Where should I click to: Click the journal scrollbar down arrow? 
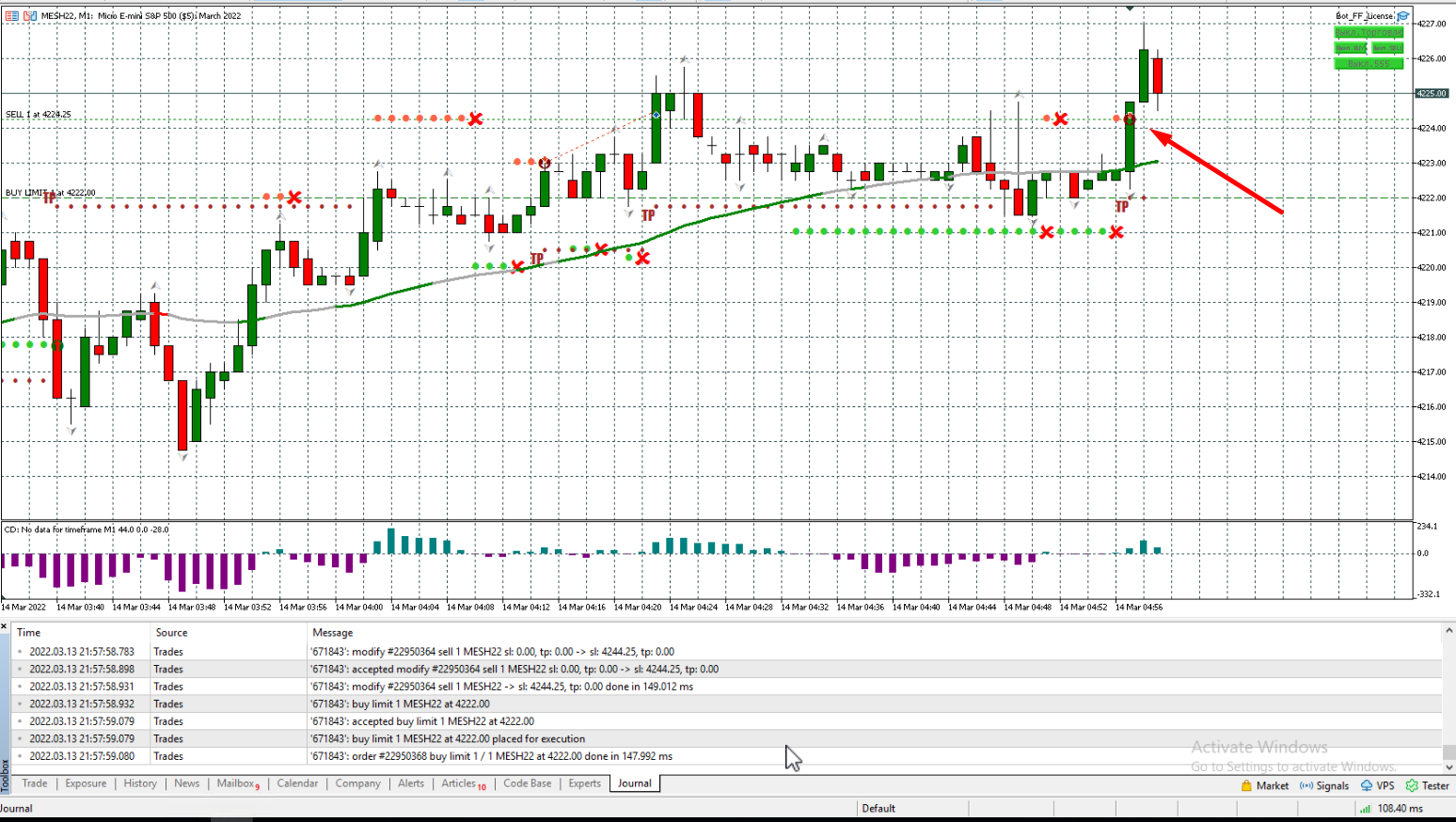[1448, 767]
